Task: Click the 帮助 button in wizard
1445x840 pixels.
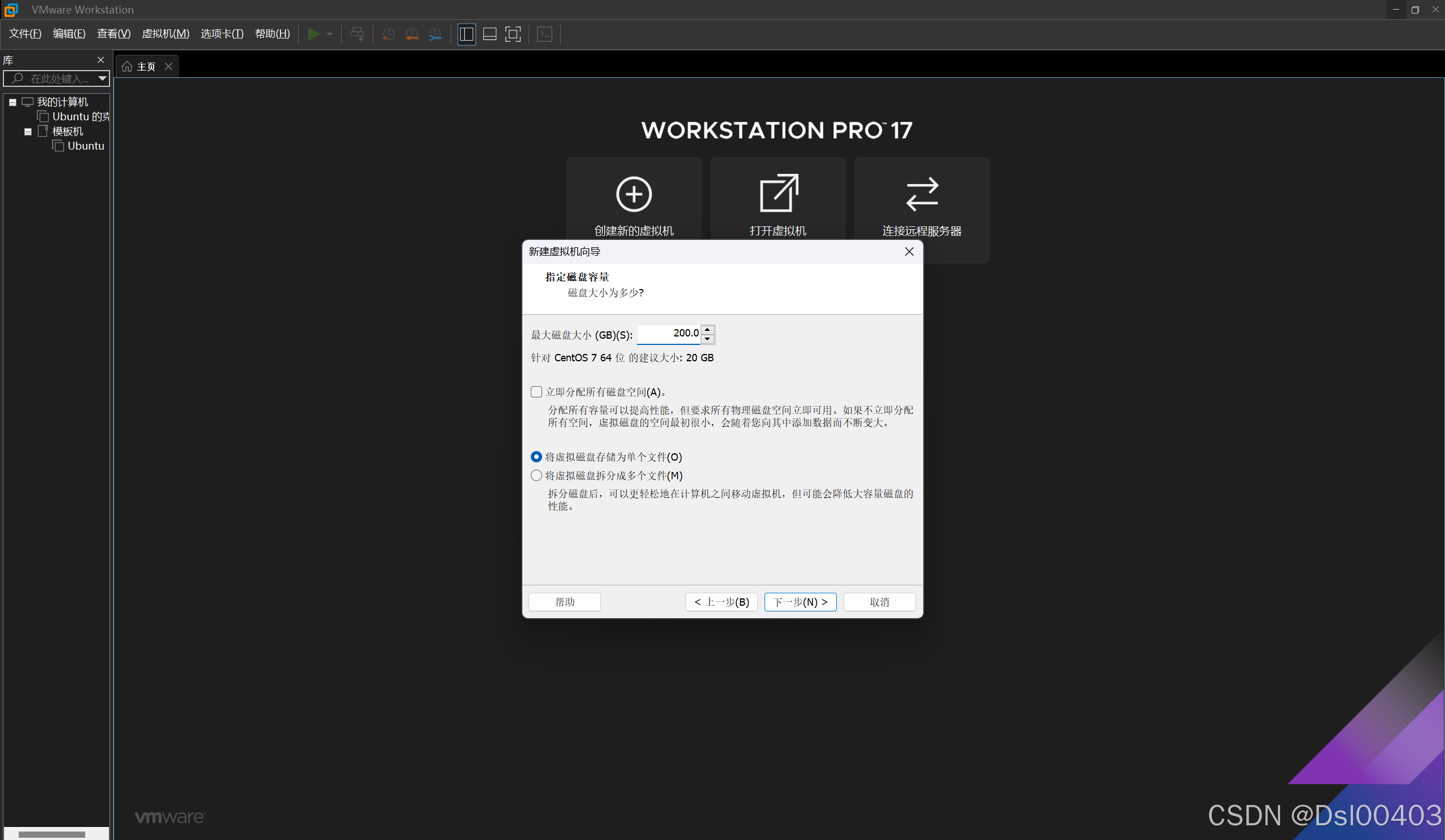Action: tap(564, 602)
